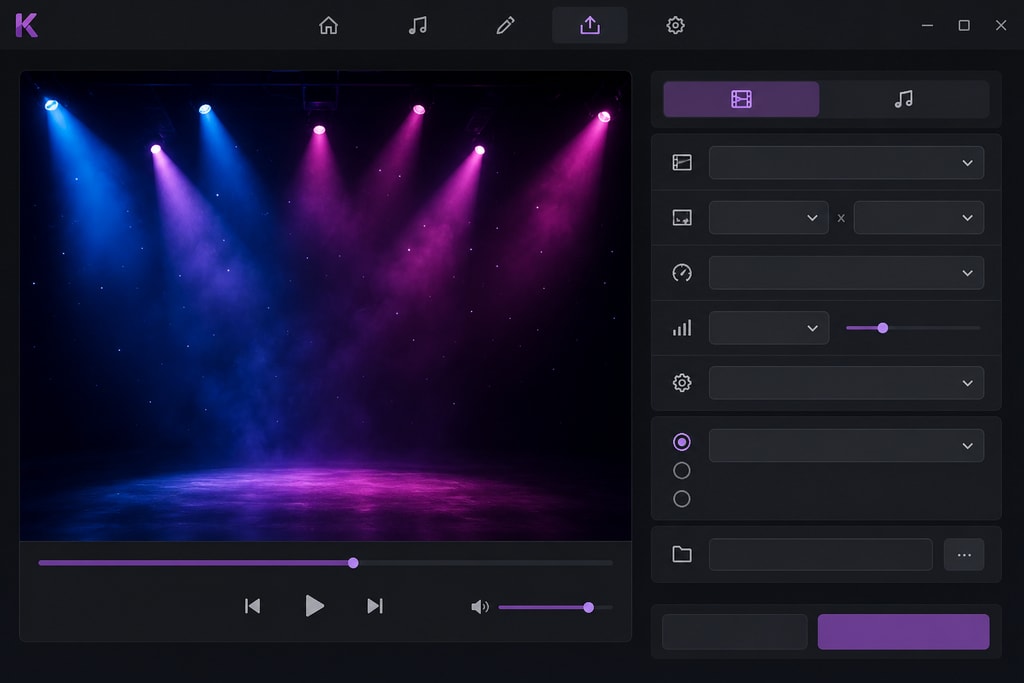Click the dark secondary button at bottom

[735, 631]
